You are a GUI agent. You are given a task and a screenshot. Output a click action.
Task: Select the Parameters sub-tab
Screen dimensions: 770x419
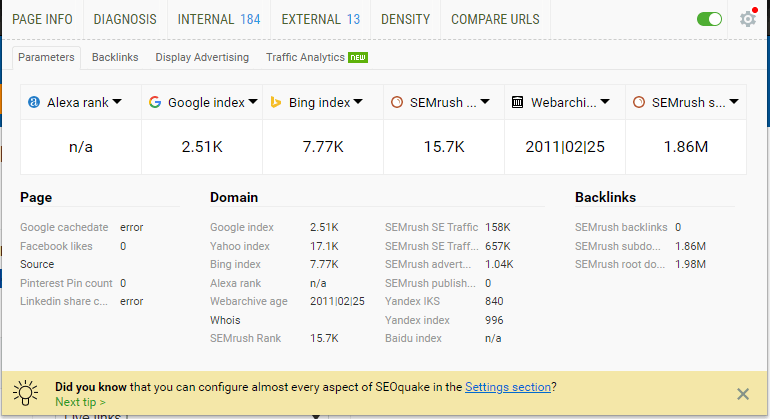(46, 57)
